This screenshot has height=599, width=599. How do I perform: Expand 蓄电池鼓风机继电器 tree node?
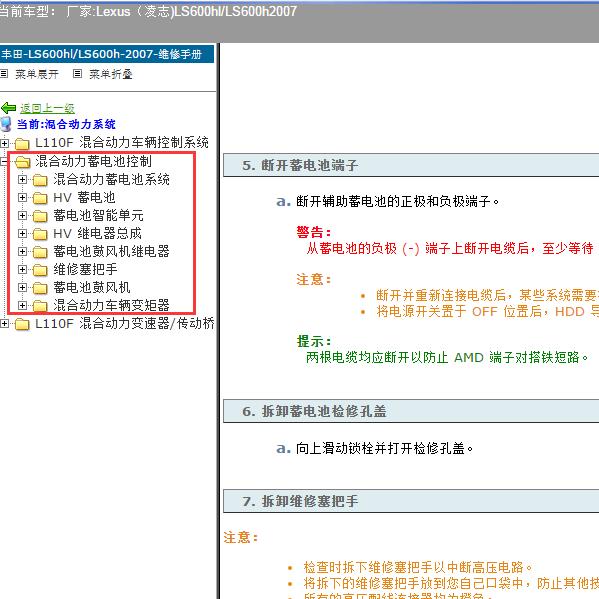(22, 251)
